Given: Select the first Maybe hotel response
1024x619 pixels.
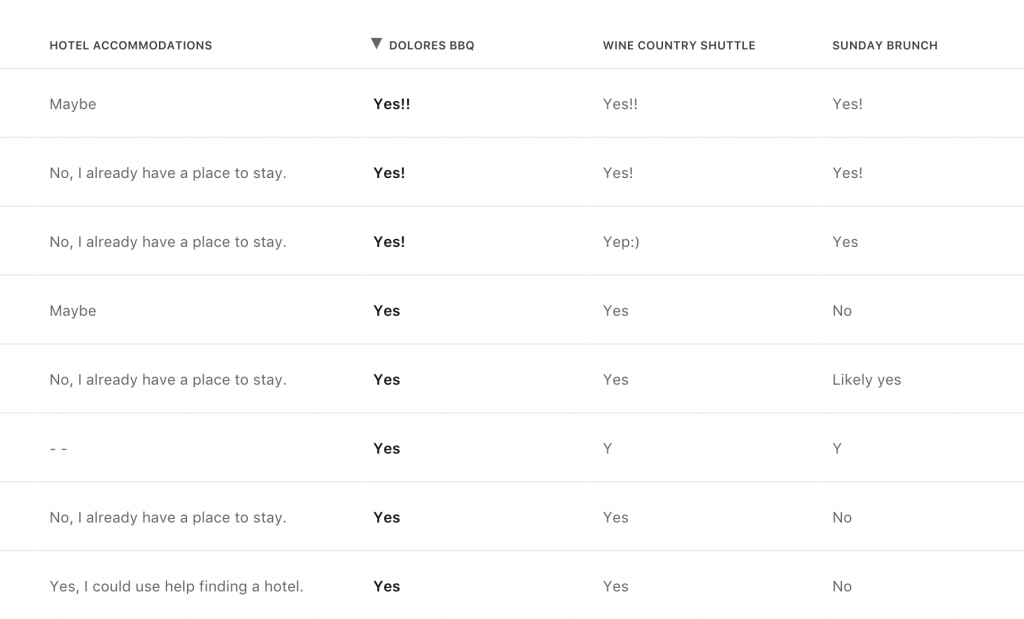Looking at the screenshot, I should (x=72, y=104).
